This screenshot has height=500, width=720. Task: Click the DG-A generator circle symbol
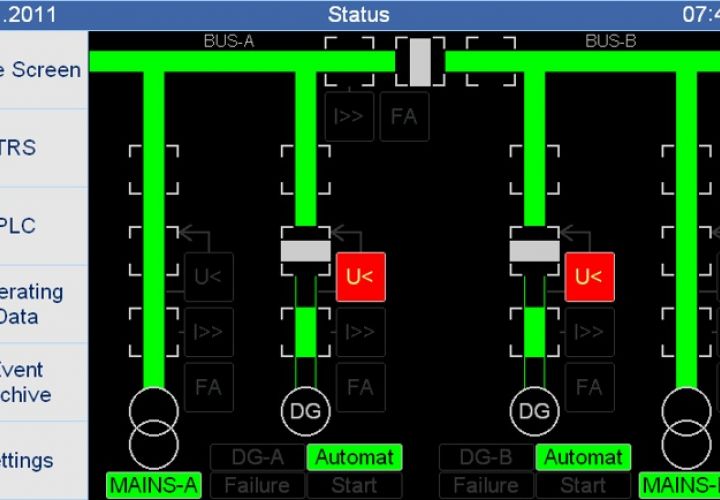(x=305, y=410)
